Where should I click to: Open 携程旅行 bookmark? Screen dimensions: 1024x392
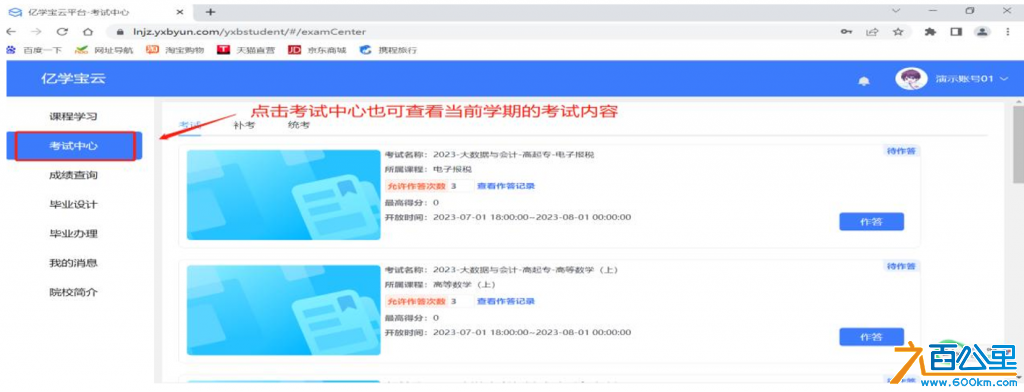[x=389, y=50]
